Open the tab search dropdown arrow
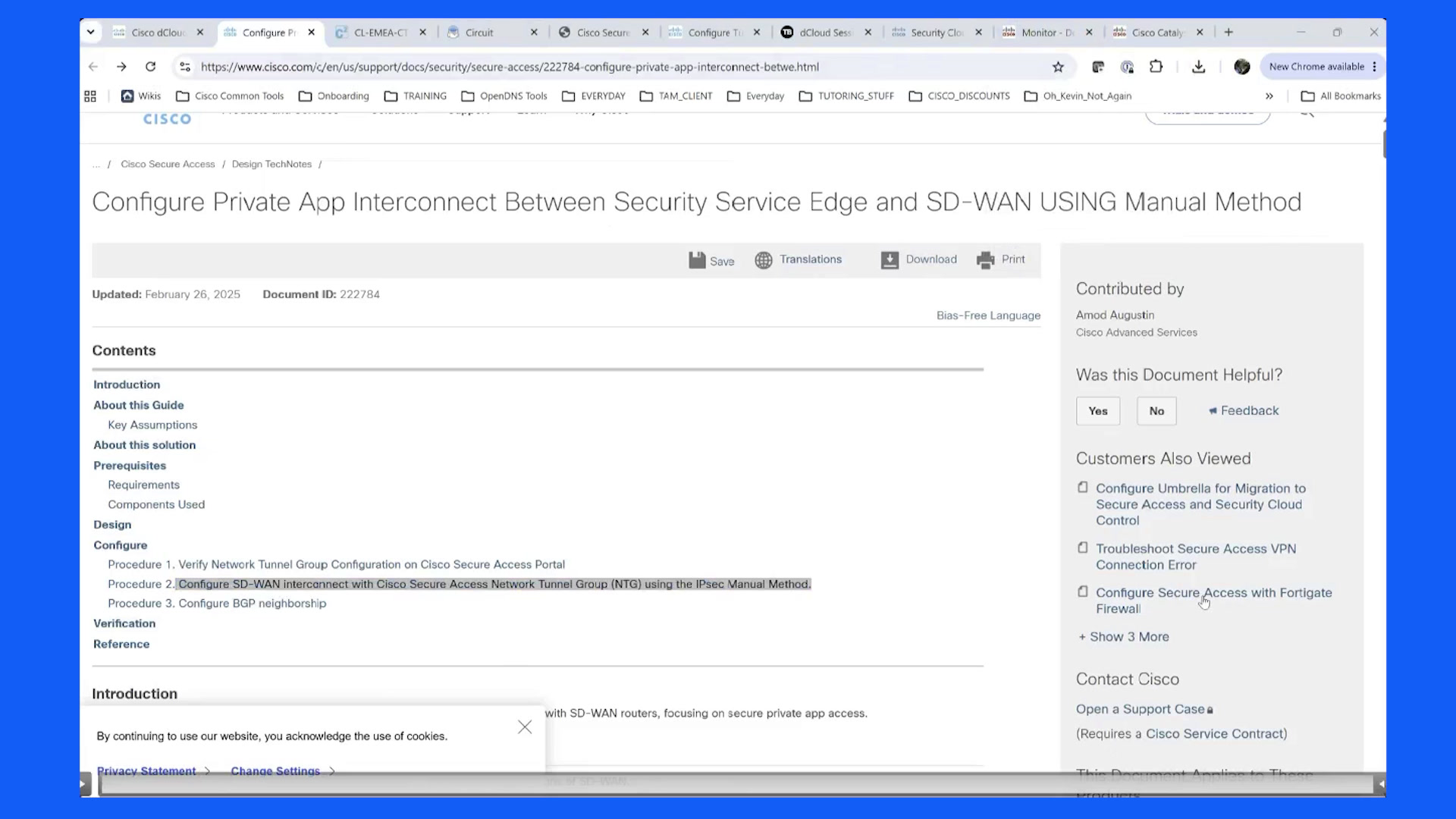 click(91, 32)
